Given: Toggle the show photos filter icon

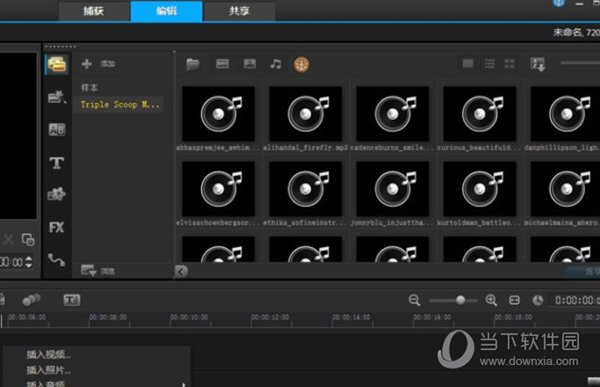Looking at the screenshot, I should pos(249,64).
